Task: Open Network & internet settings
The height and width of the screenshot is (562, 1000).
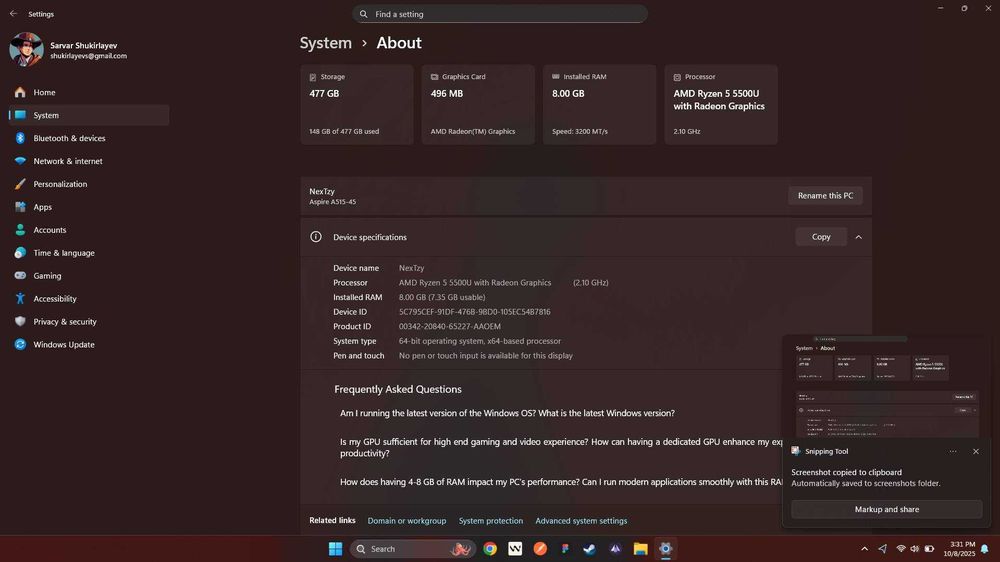Action: (89, 161)
